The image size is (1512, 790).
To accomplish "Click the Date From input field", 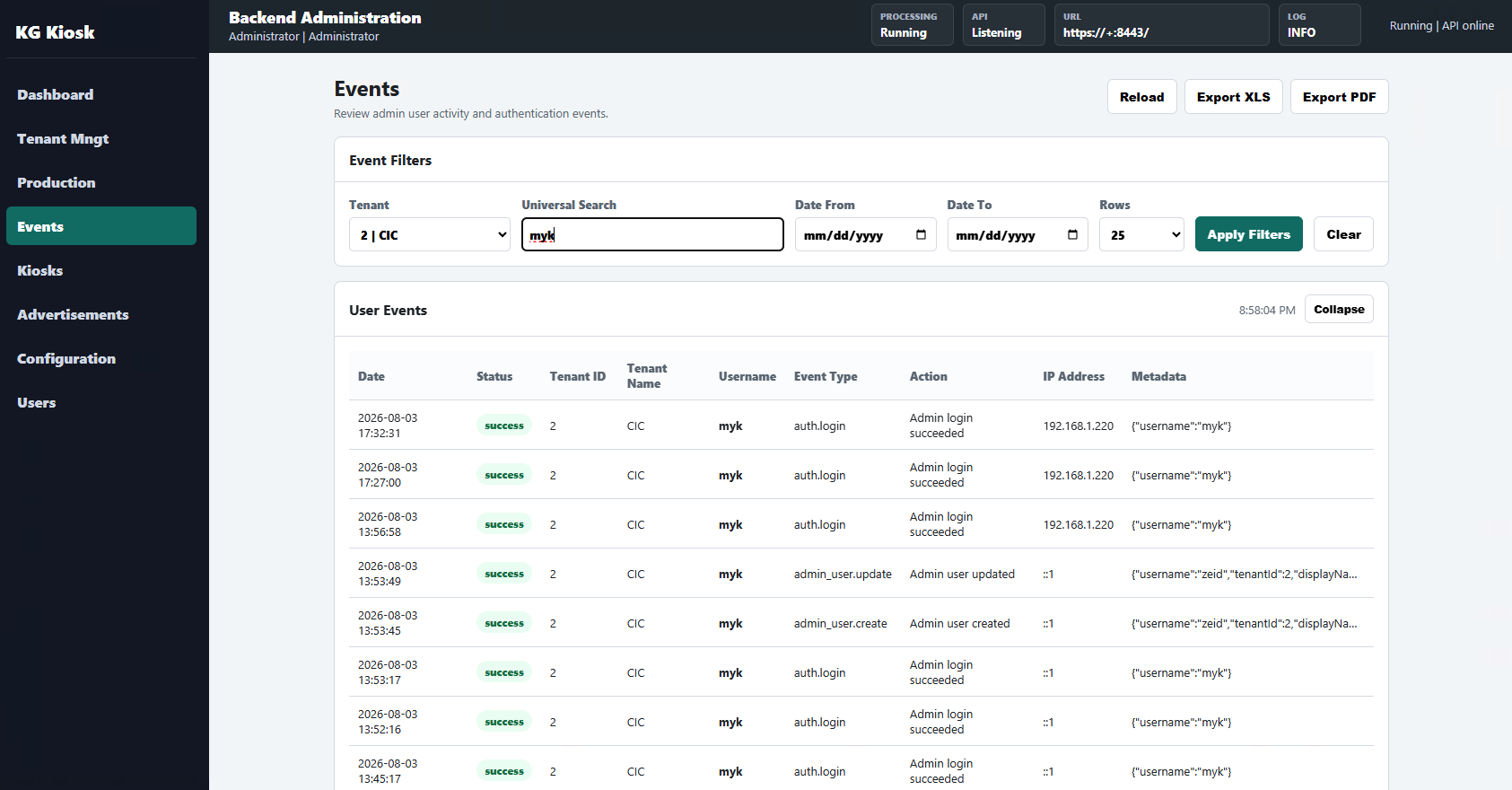I will (x=865, y=234).
